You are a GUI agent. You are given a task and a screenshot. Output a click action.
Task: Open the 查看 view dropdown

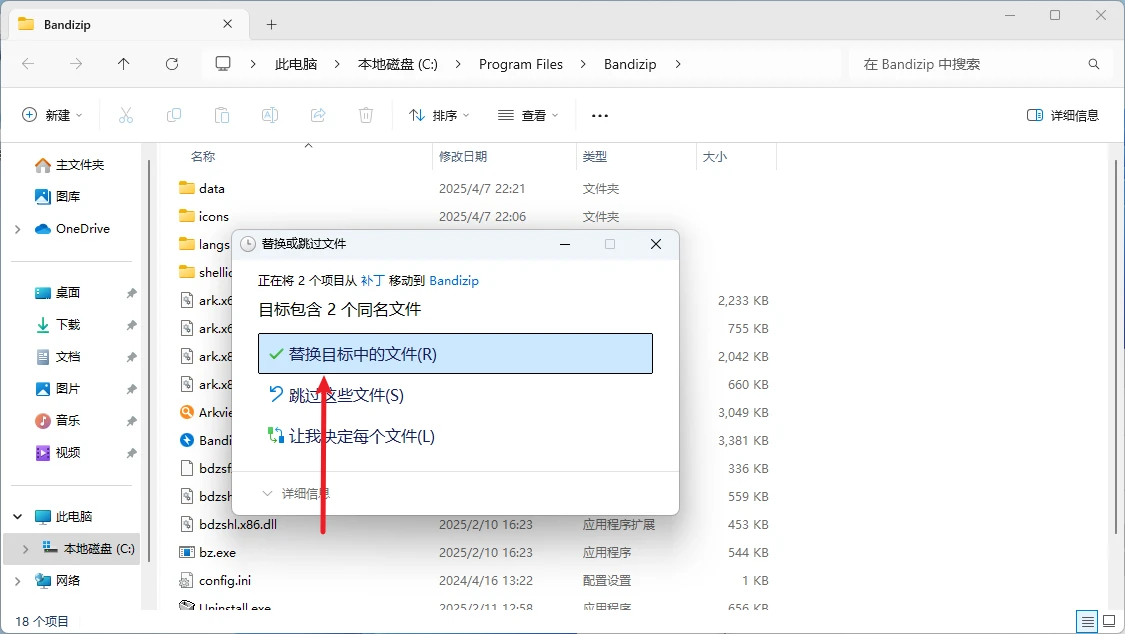click(x=528, y=115)
